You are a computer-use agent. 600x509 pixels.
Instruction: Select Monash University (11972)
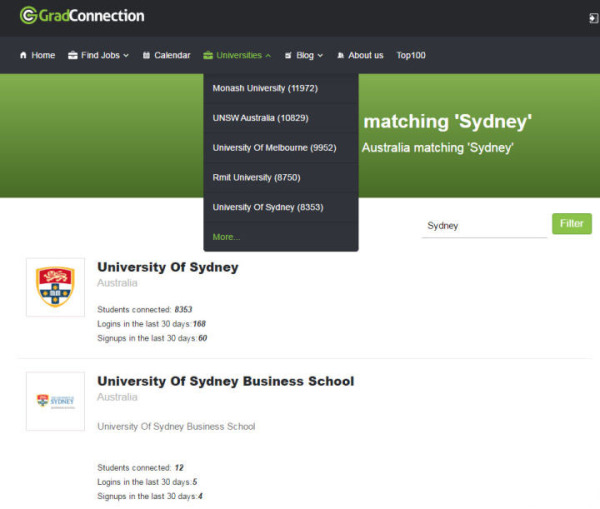(281, 88)
